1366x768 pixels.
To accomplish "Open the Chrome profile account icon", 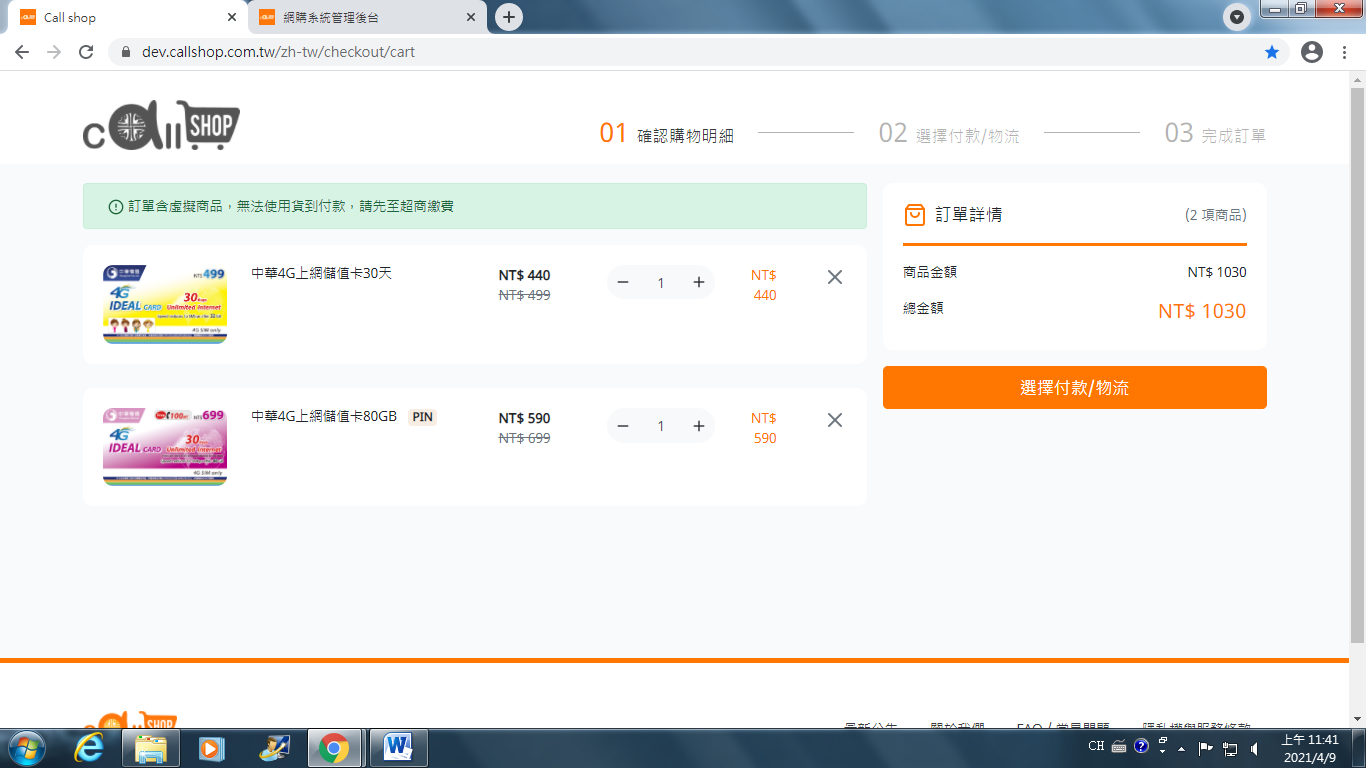I will pyautogui.click(x=1312, y=52).
